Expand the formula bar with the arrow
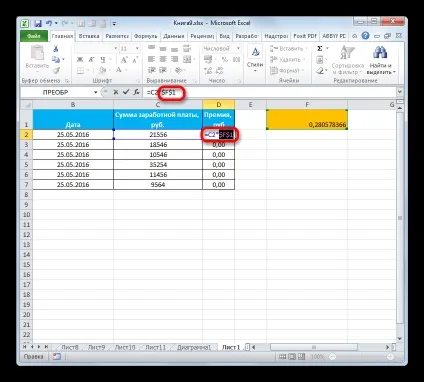Image resolution: width=424 pixels, height=382 pixels. click(x=400, y=92)
